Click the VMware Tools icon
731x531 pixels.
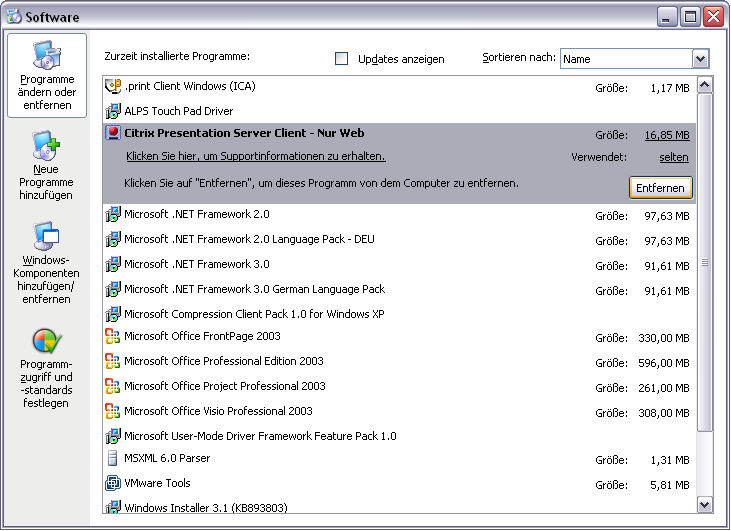click(x=113, y=483)
